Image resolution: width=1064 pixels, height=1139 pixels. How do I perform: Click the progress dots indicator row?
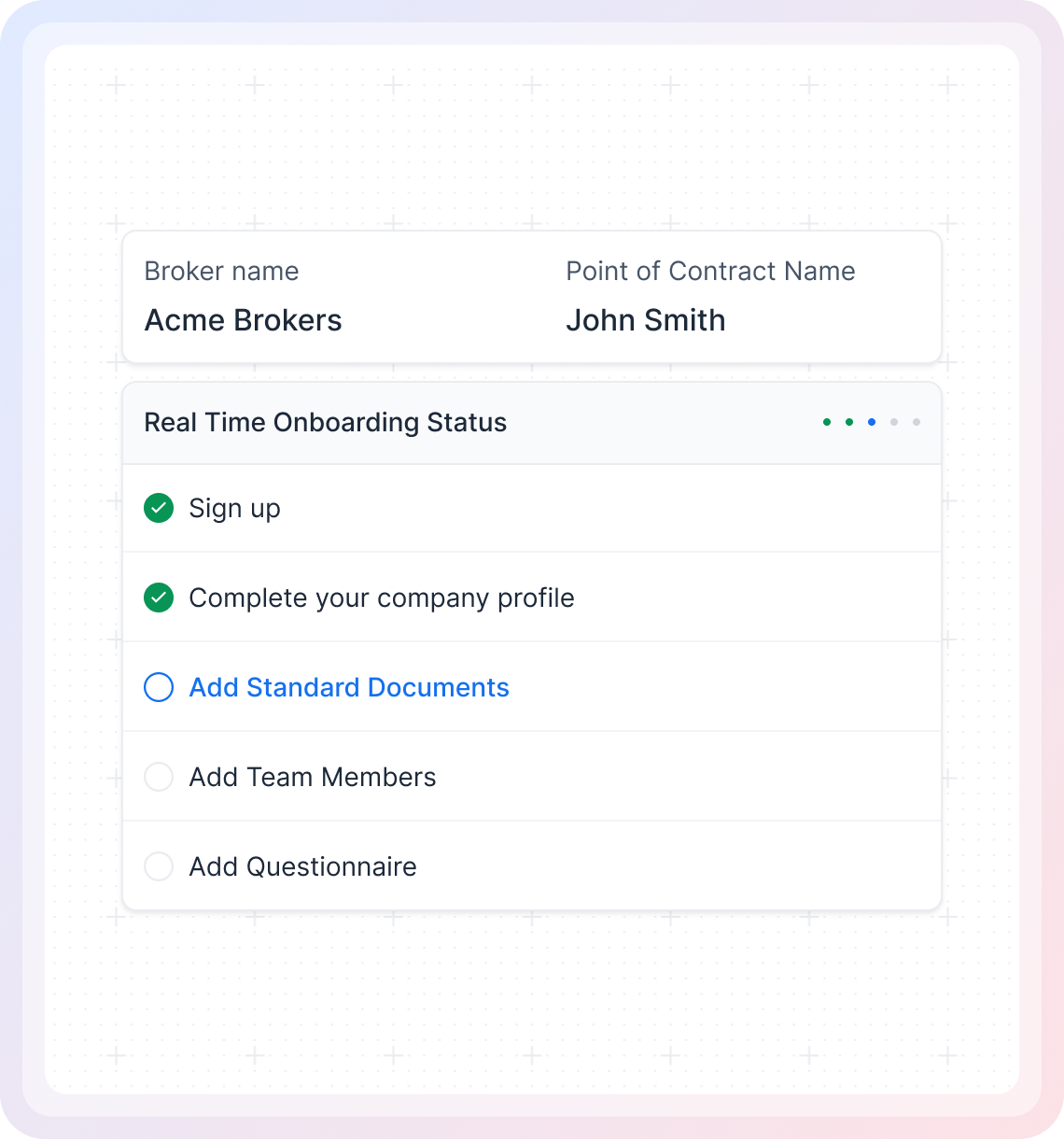click(871, 422)
